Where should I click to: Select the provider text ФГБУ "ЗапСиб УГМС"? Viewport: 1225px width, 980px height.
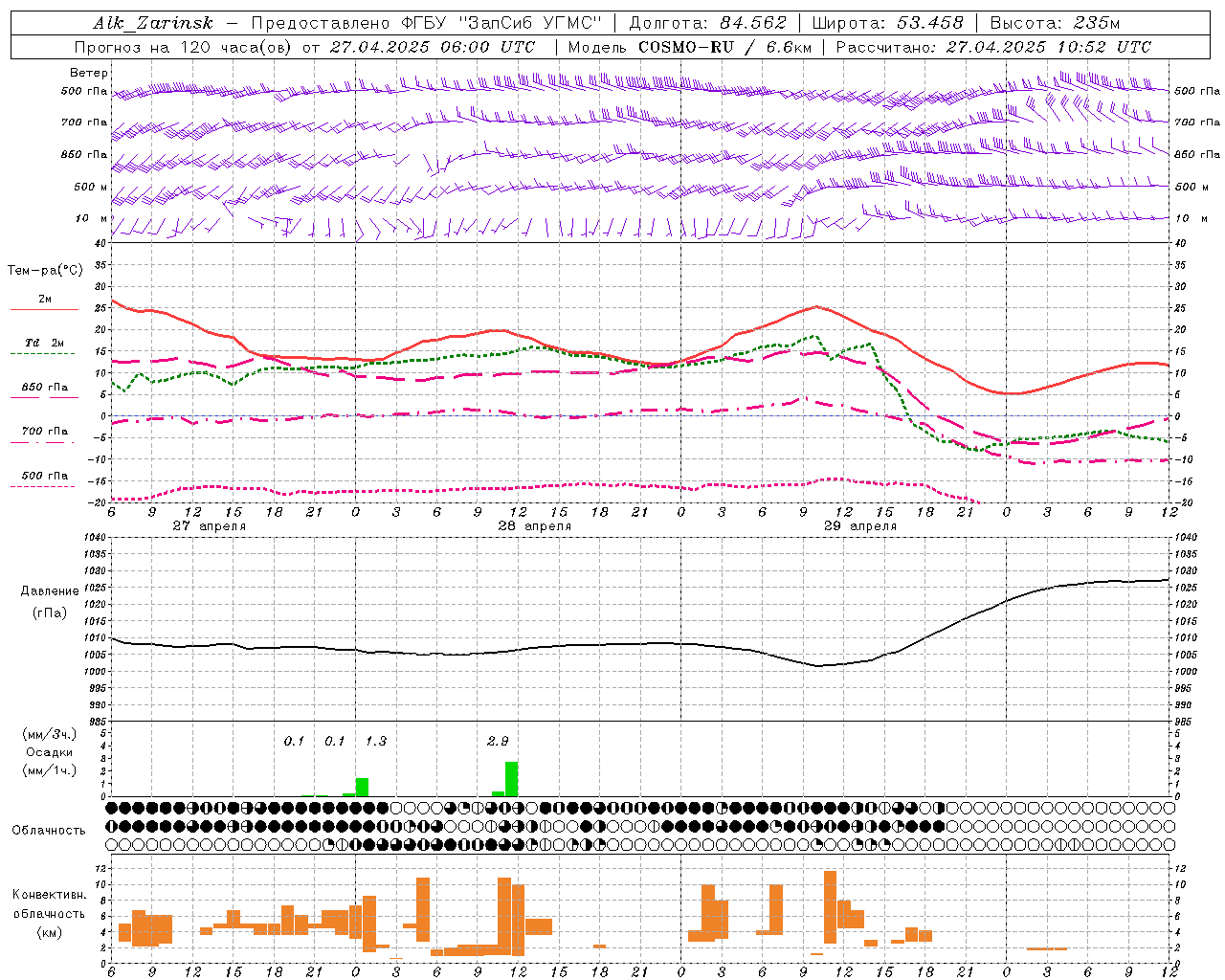(502, 23)
